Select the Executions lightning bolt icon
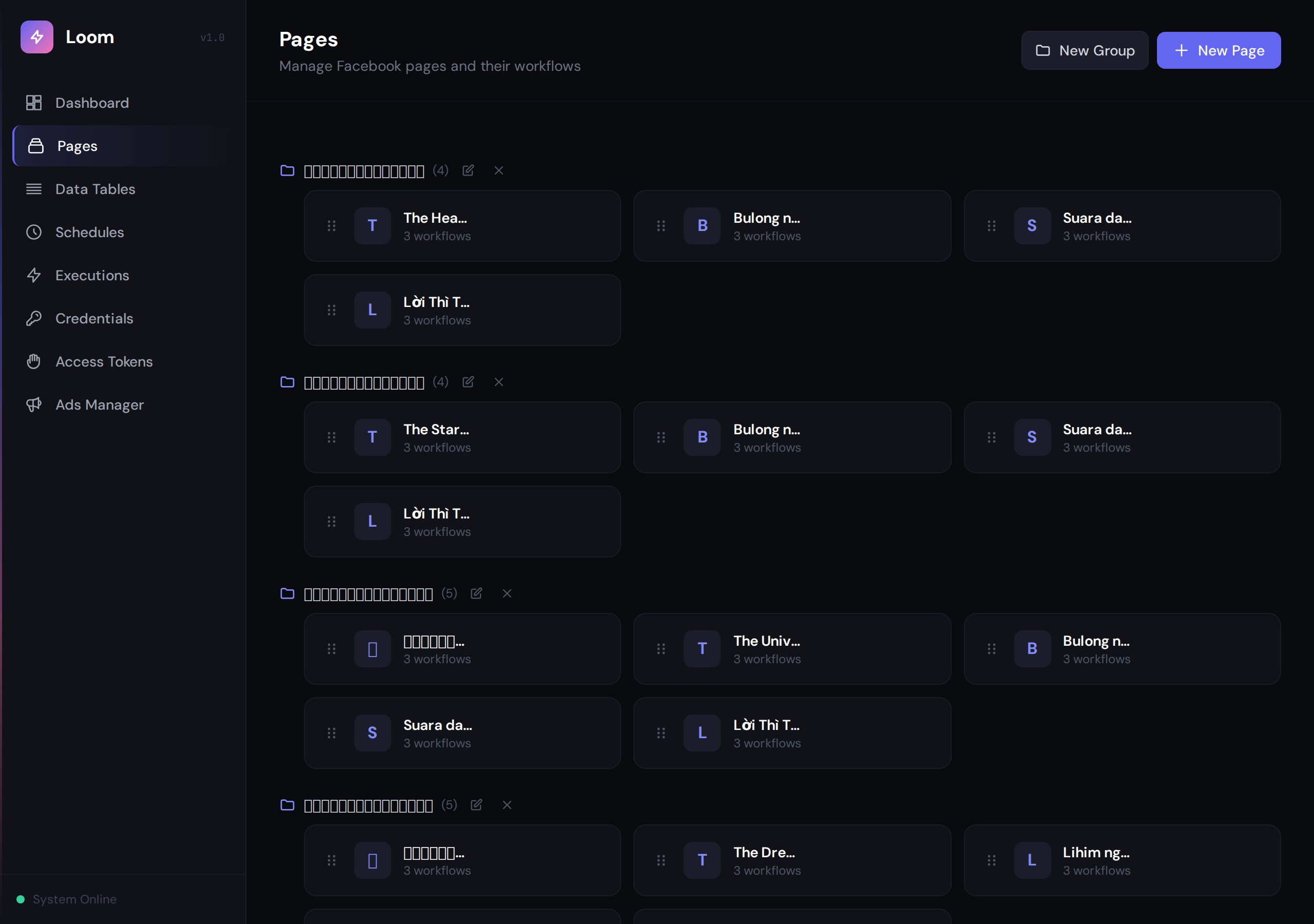This screenshot has height=924, width=1314. click(34, 275)
